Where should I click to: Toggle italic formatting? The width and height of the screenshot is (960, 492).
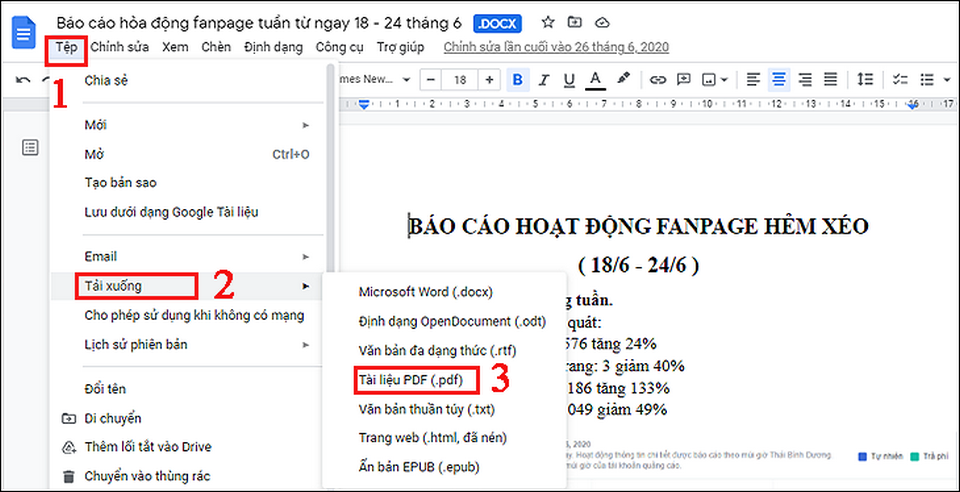click(544, 79)
